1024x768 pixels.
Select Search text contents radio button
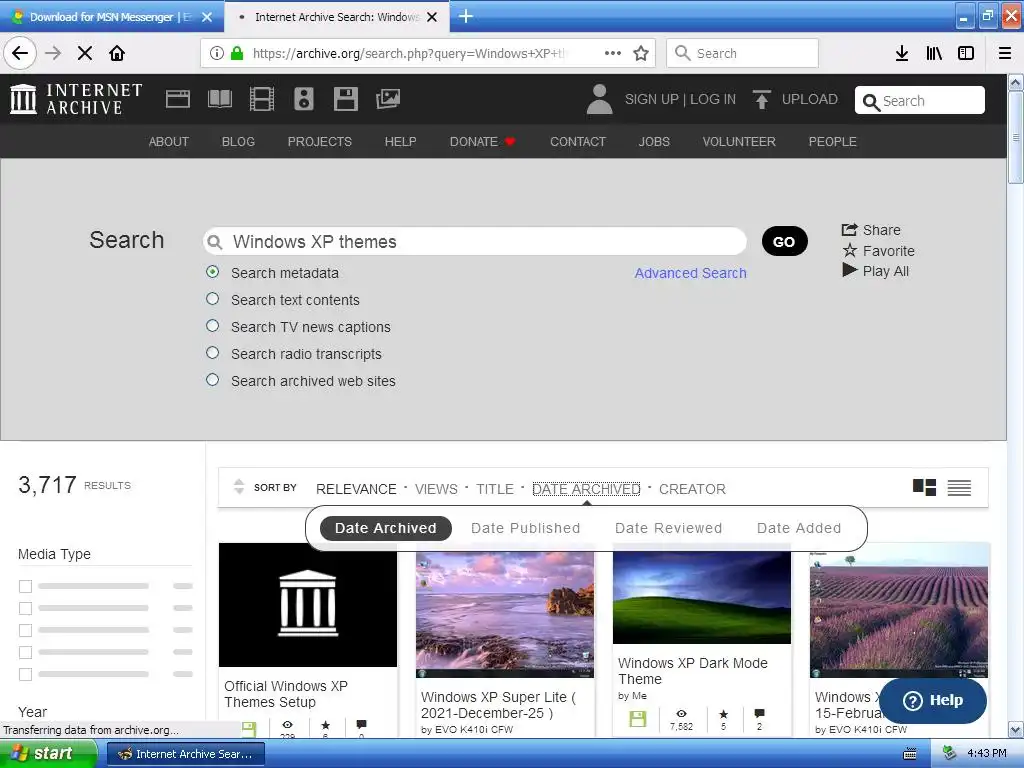212,298
